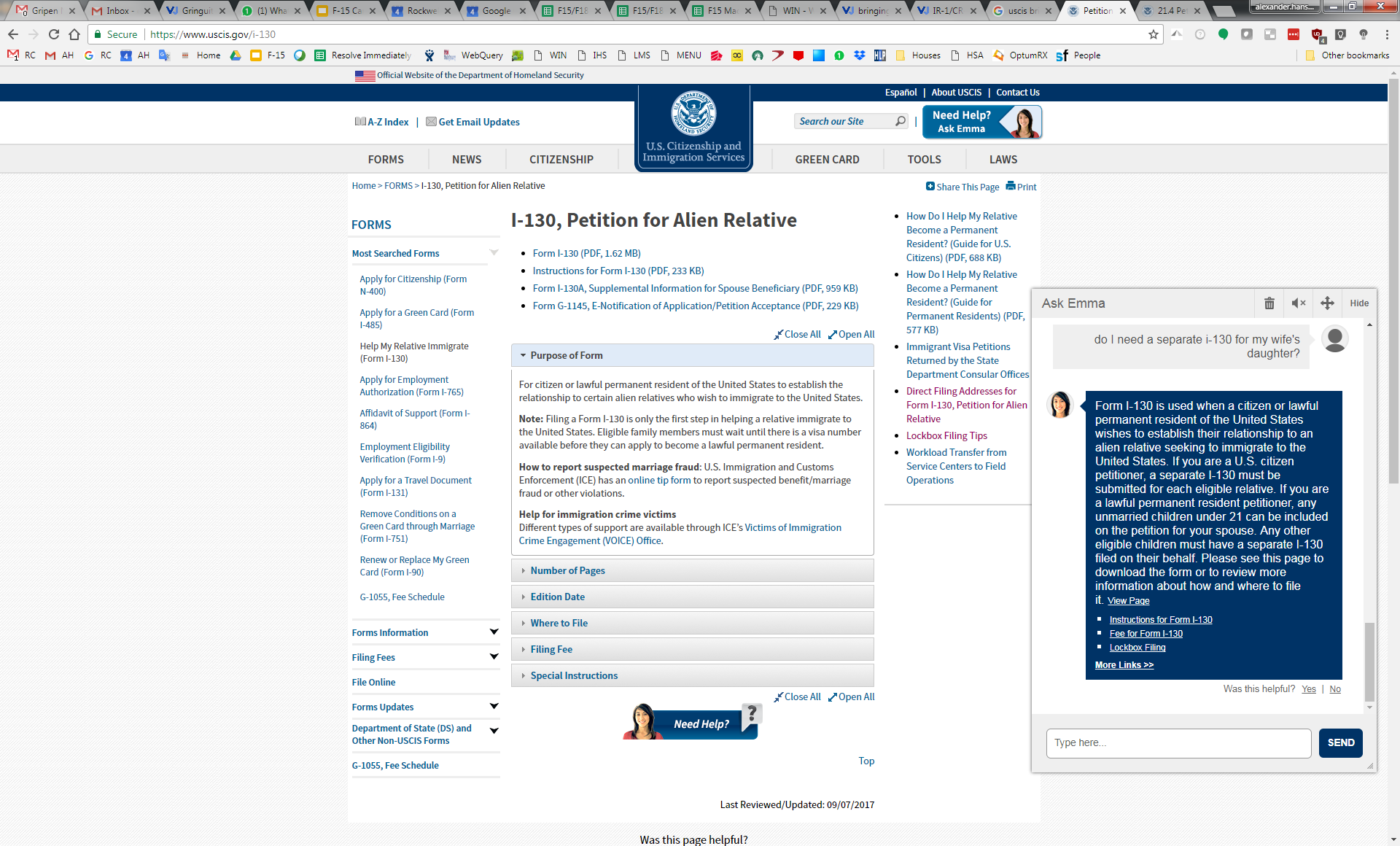Expand the Where to File section
This screenshot has width=1400, height=846.
pos(693,623)
